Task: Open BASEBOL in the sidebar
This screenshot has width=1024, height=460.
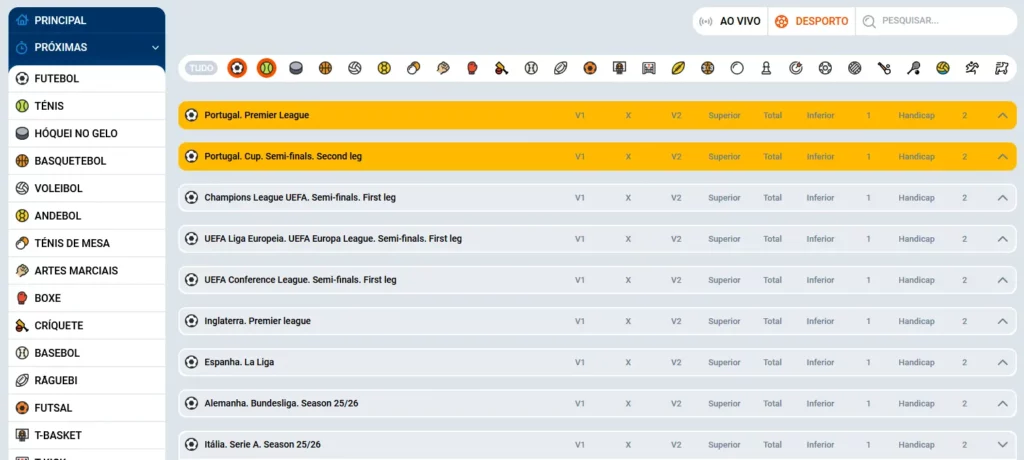Action: [x=86, y=353]
